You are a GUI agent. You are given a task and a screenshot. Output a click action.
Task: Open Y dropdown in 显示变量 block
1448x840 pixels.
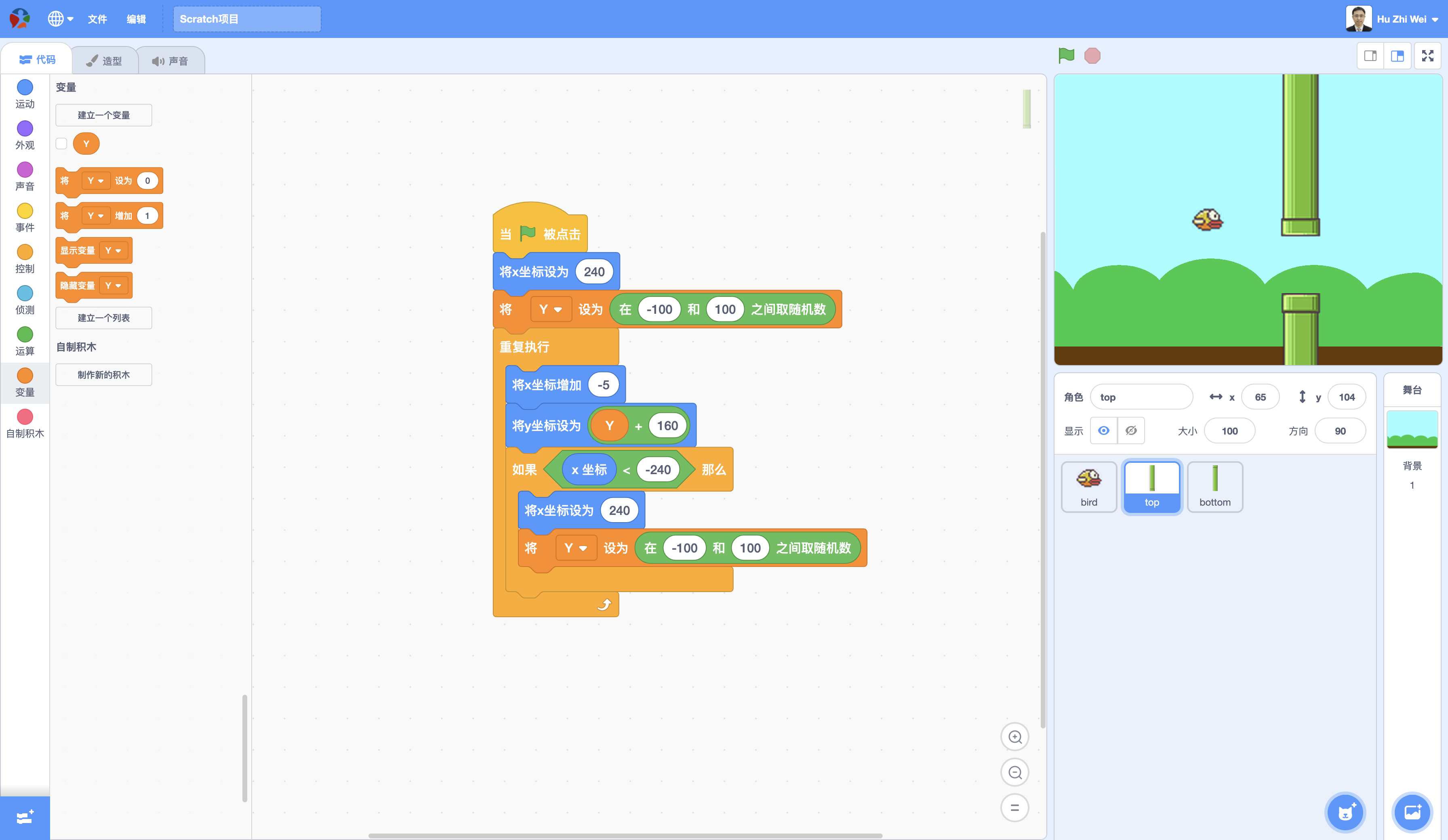pos(113,250)
